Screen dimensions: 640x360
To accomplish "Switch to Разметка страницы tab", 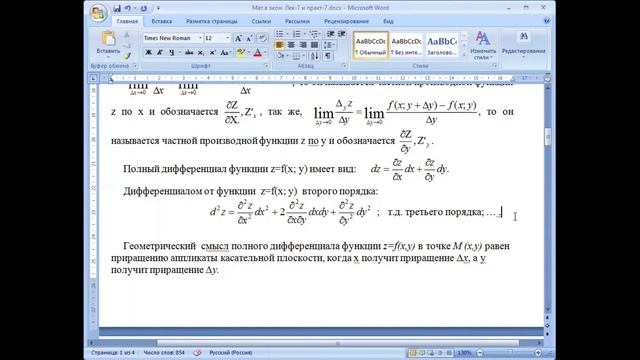I will click(x=211, y=21).
